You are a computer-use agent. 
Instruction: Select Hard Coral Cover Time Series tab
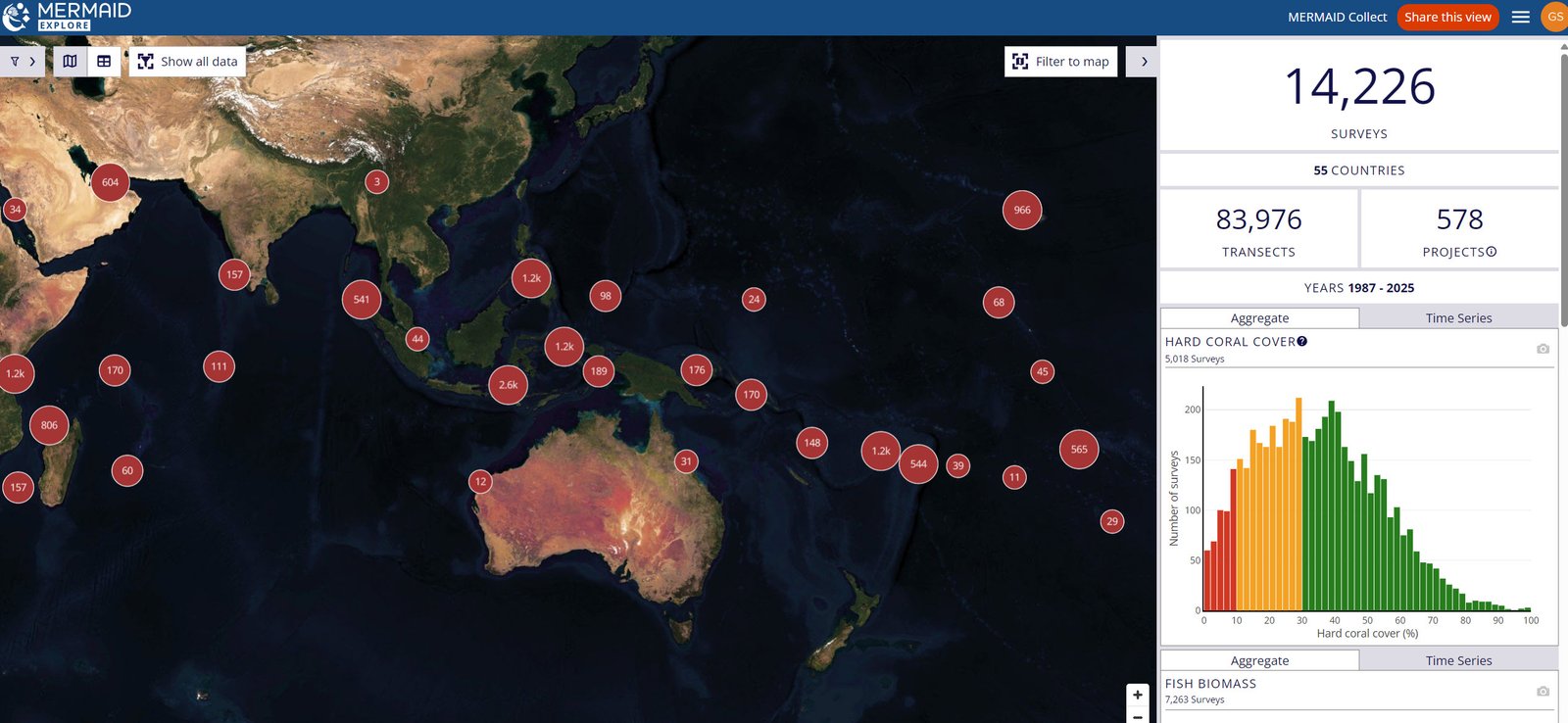click(x=1458, y=318)
